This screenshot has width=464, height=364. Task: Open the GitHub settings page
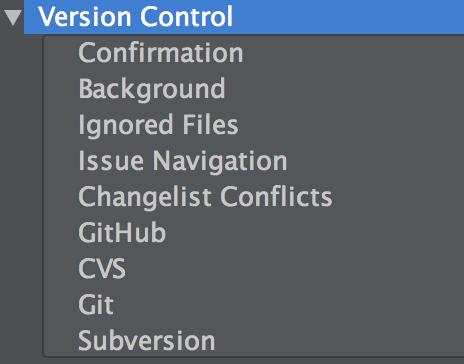pos(122,232)
